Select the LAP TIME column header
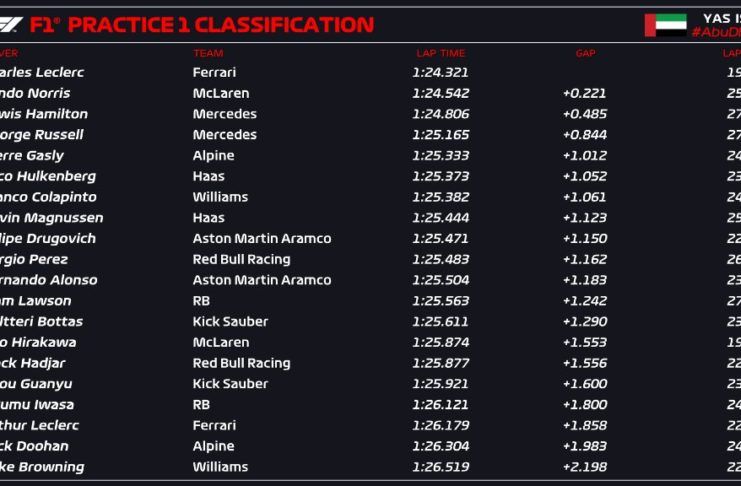The width and height of the screenshot is (741, 486). click(440, 53)
